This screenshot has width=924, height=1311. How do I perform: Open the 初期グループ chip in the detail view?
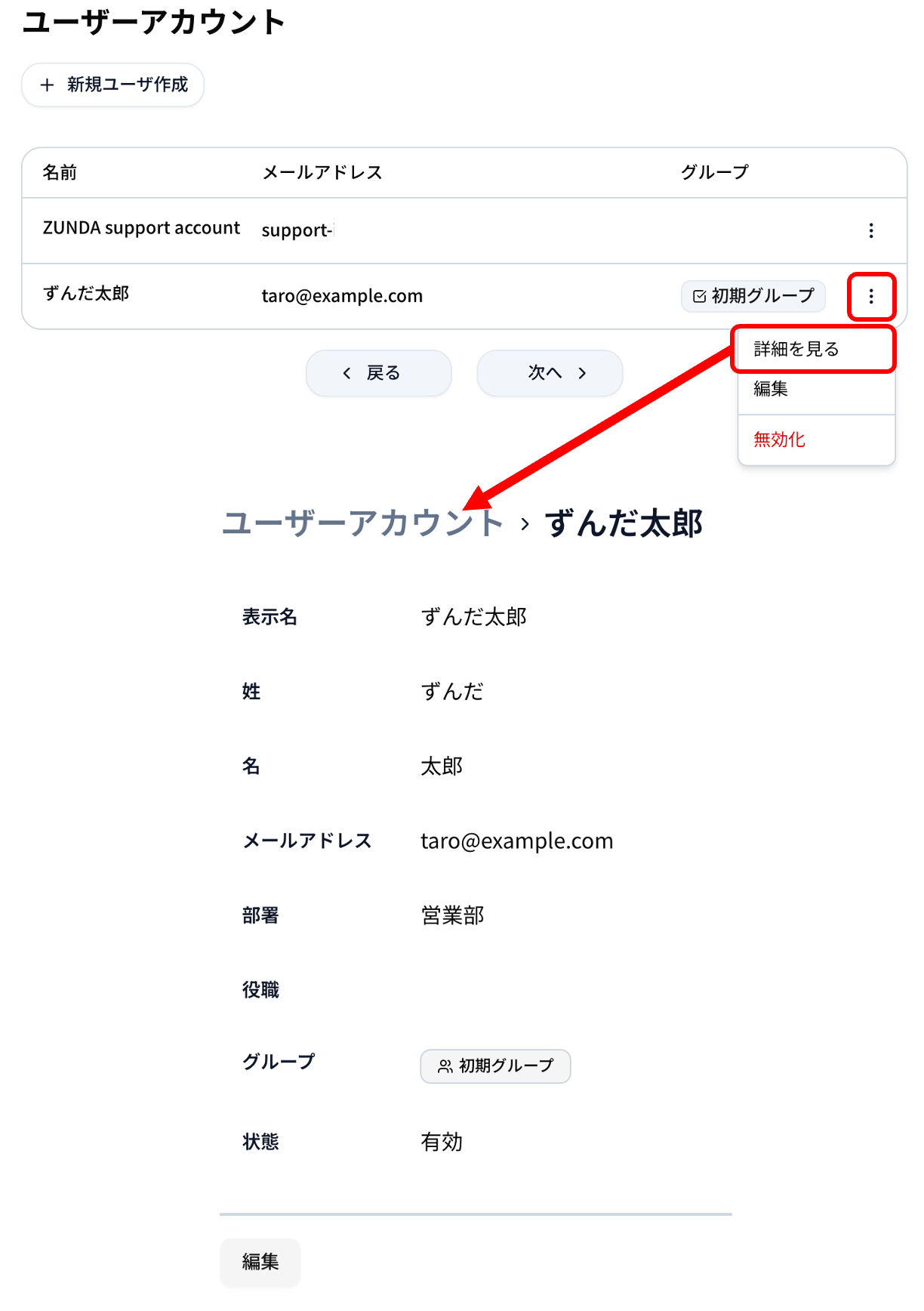495,1066
